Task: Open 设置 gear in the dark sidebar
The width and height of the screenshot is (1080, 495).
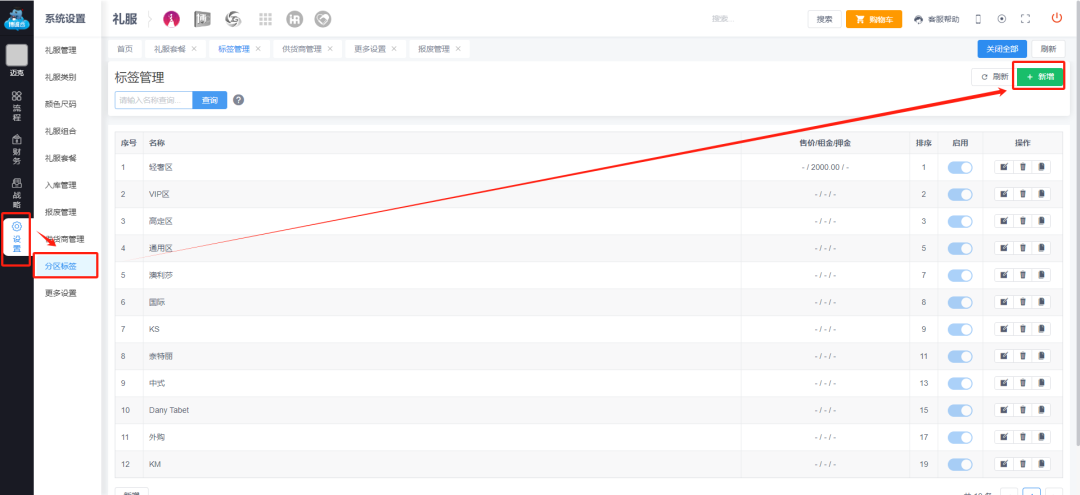Action: click(x=17, y=237)
